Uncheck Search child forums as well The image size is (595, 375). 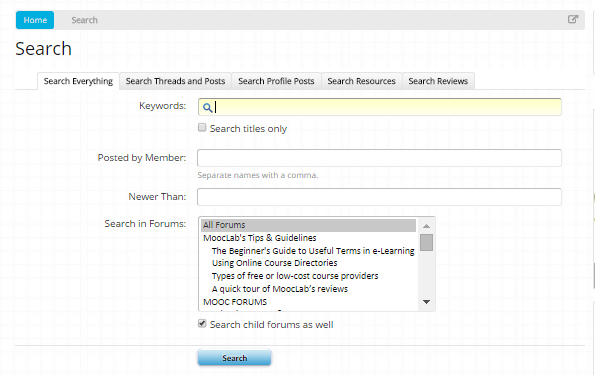(202, 324)
